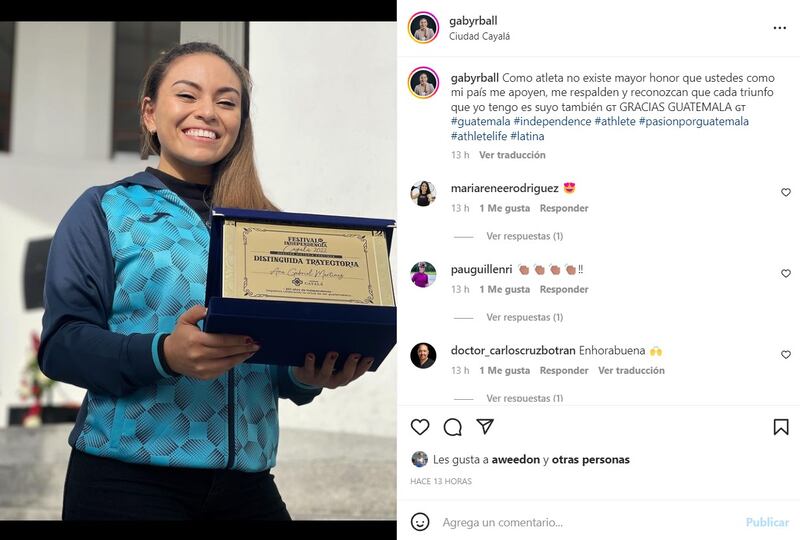Share post using paper plane icon
The height and width of the screenshot is (540, 800).
485,426
